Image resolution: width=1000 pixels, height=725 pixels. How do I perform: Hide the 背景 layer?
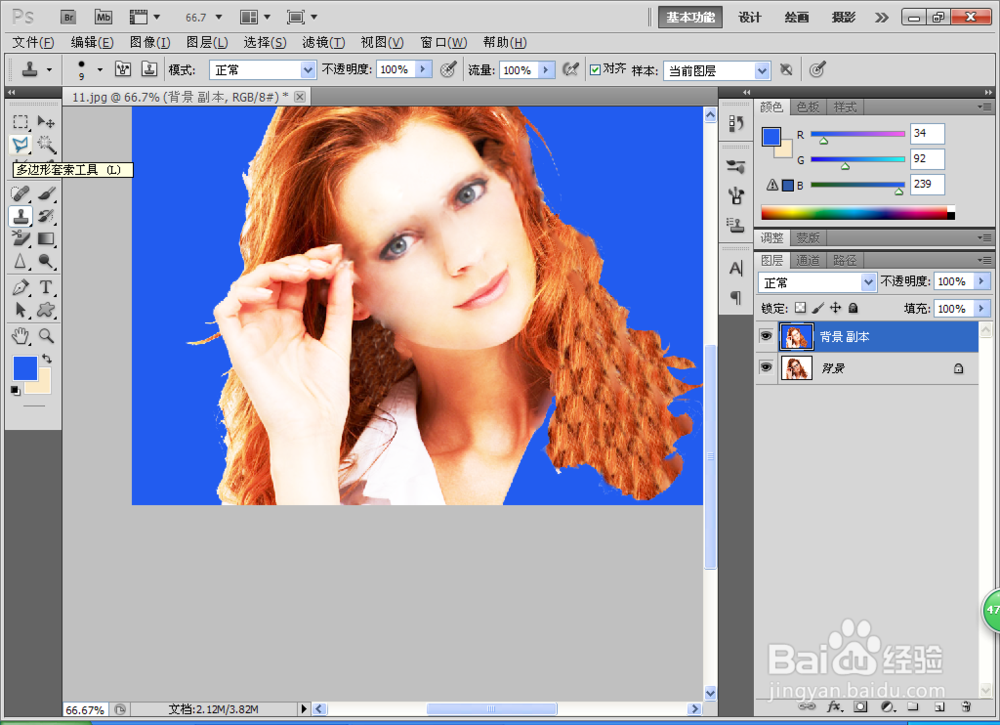(x=766, y=367)
